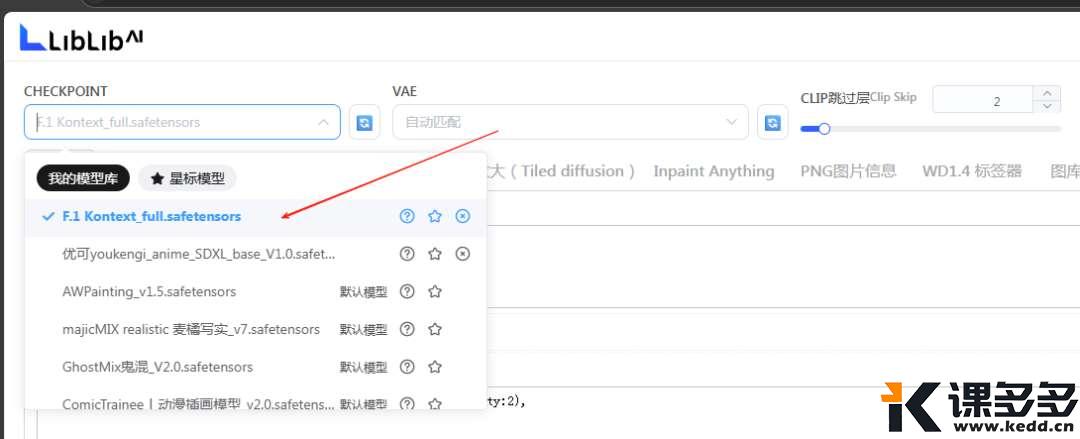Collapse the CHECKPOINT dropdown

pyautogui.click(x=323, y=122)
